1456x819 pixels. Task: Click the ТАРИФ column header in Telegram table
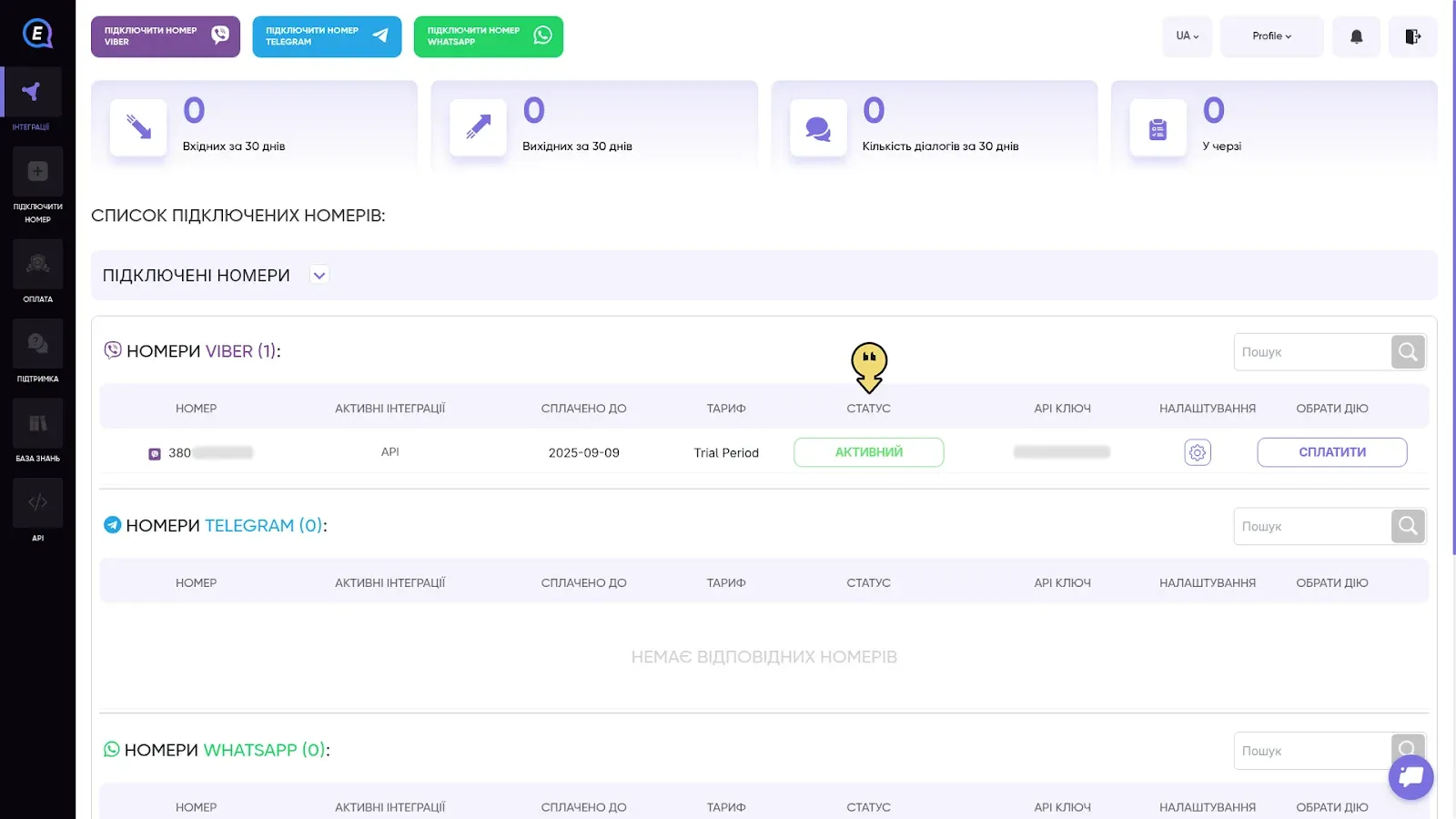pyautogui.click(x=726, y=583)
